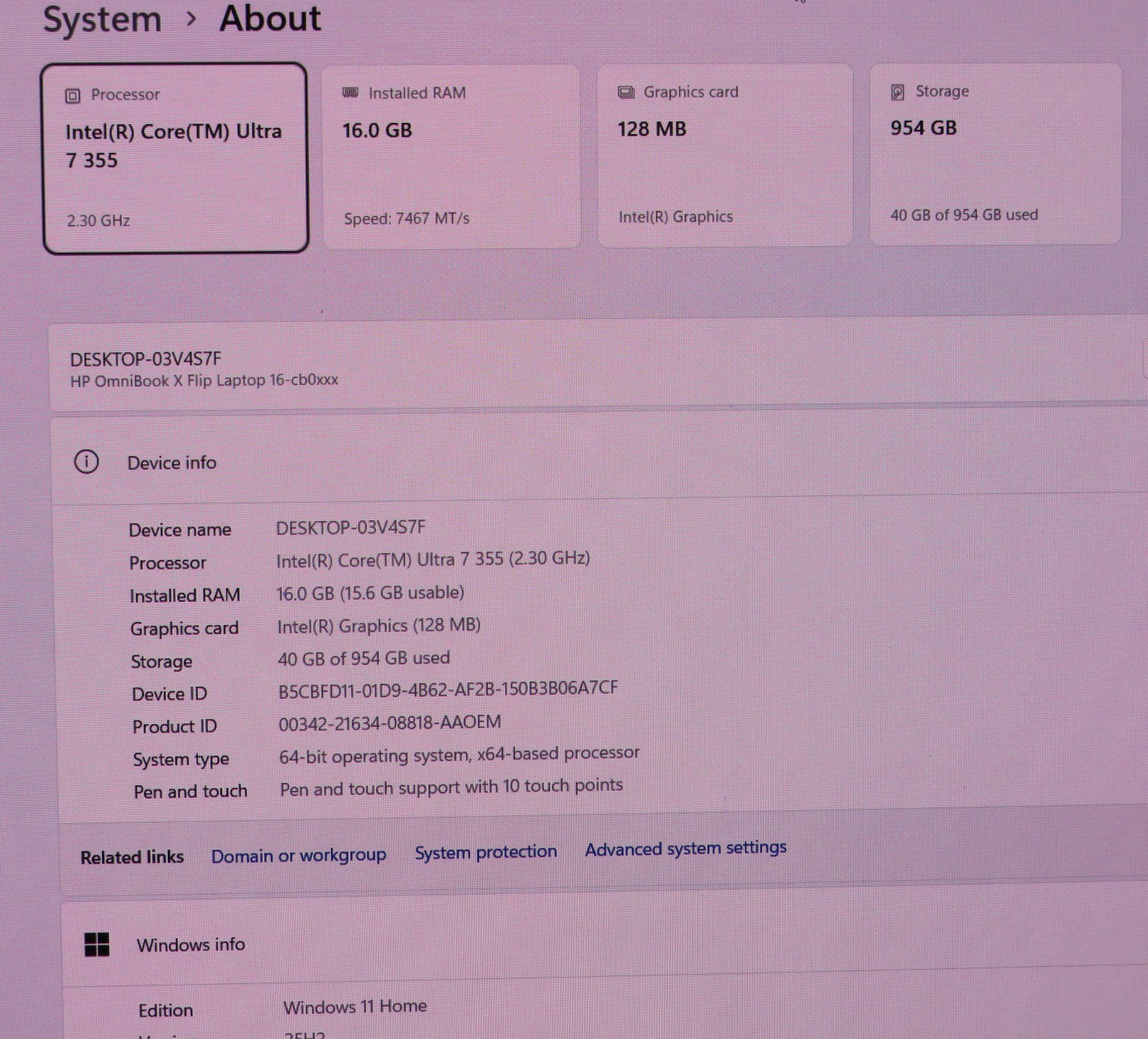Click the Windows logo icon
This screenshot has height=1039, width=1148.
click(x=97, y=944)
